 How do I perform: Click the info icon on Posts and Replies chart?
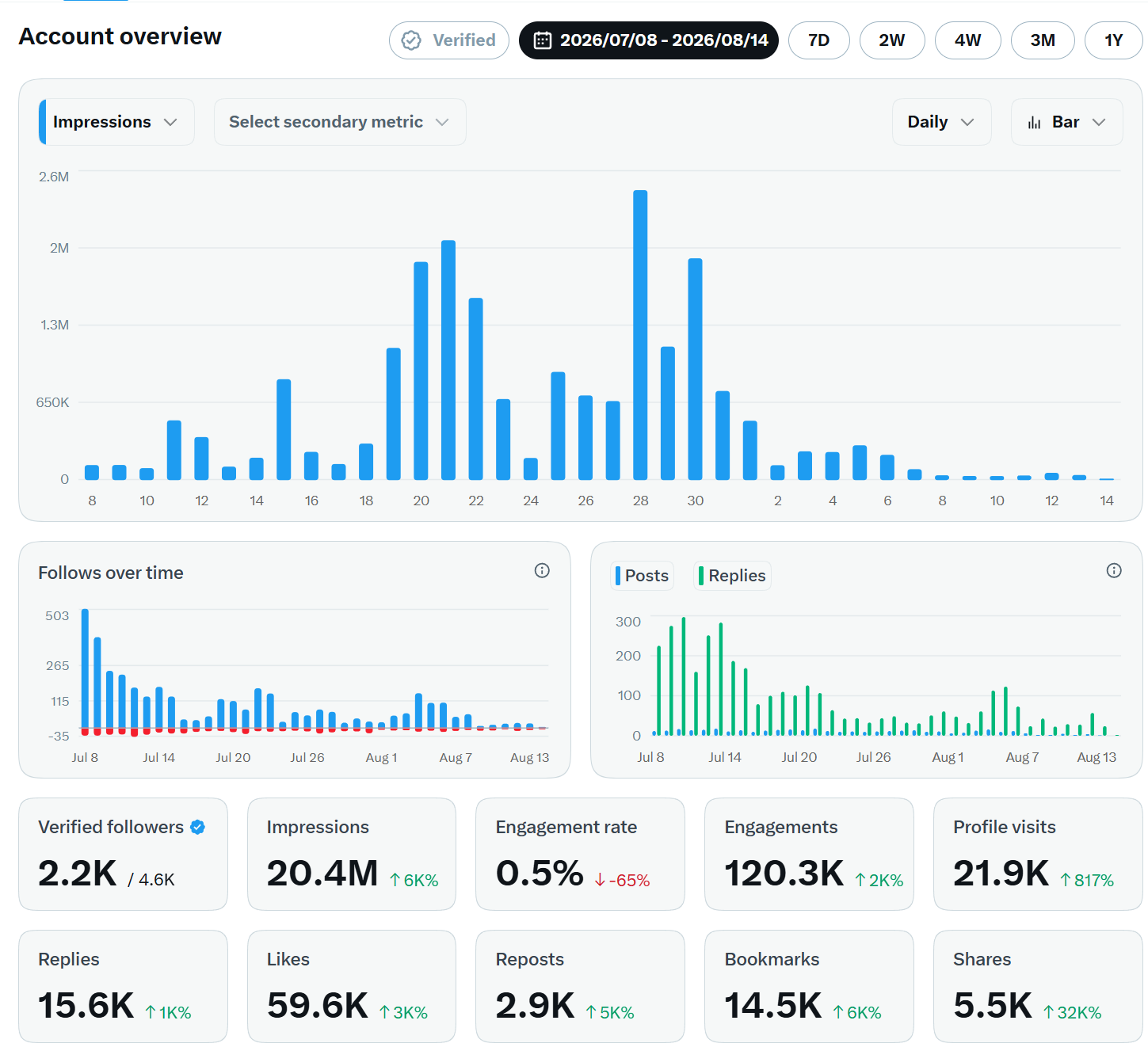click(x=1114, y=570)
